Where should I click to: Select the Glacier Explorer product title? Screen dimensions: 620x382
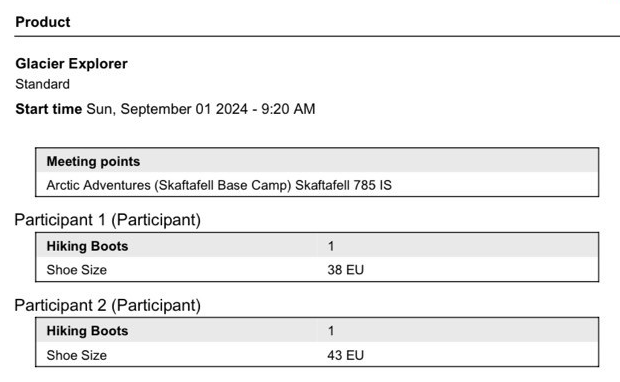72,64
